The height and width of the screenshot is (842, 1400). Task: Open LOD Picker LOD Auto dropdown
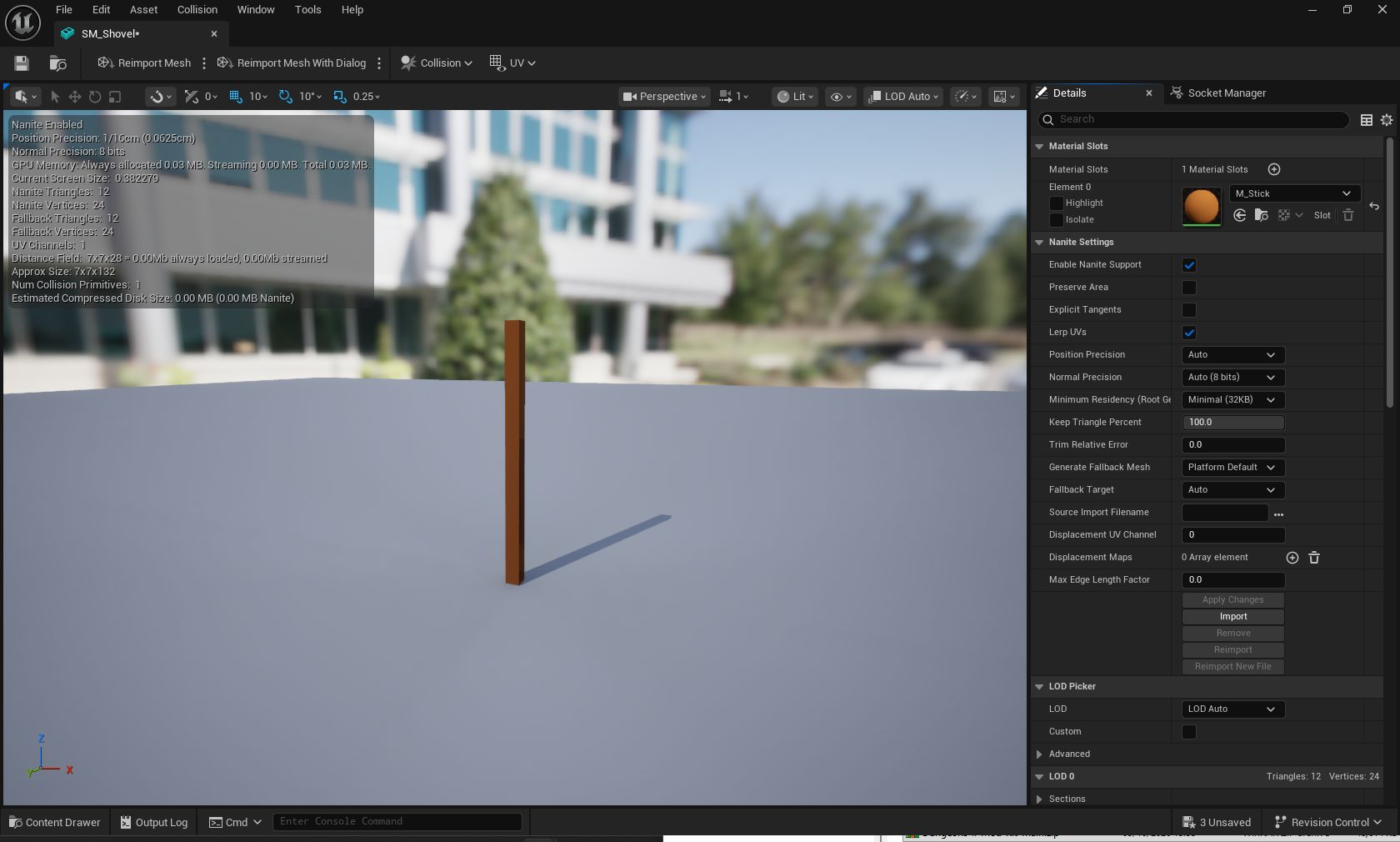(1232, 709)
